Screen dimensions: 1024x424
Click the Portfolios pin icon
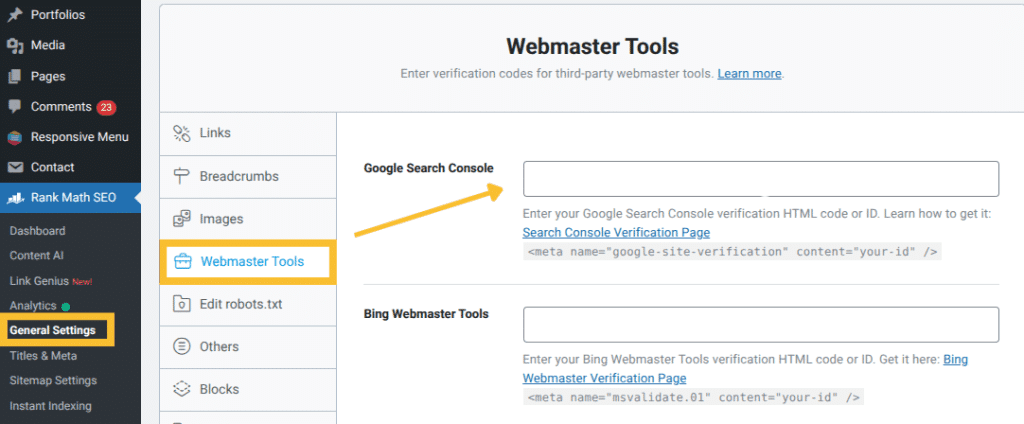click(x=15, y=14)
